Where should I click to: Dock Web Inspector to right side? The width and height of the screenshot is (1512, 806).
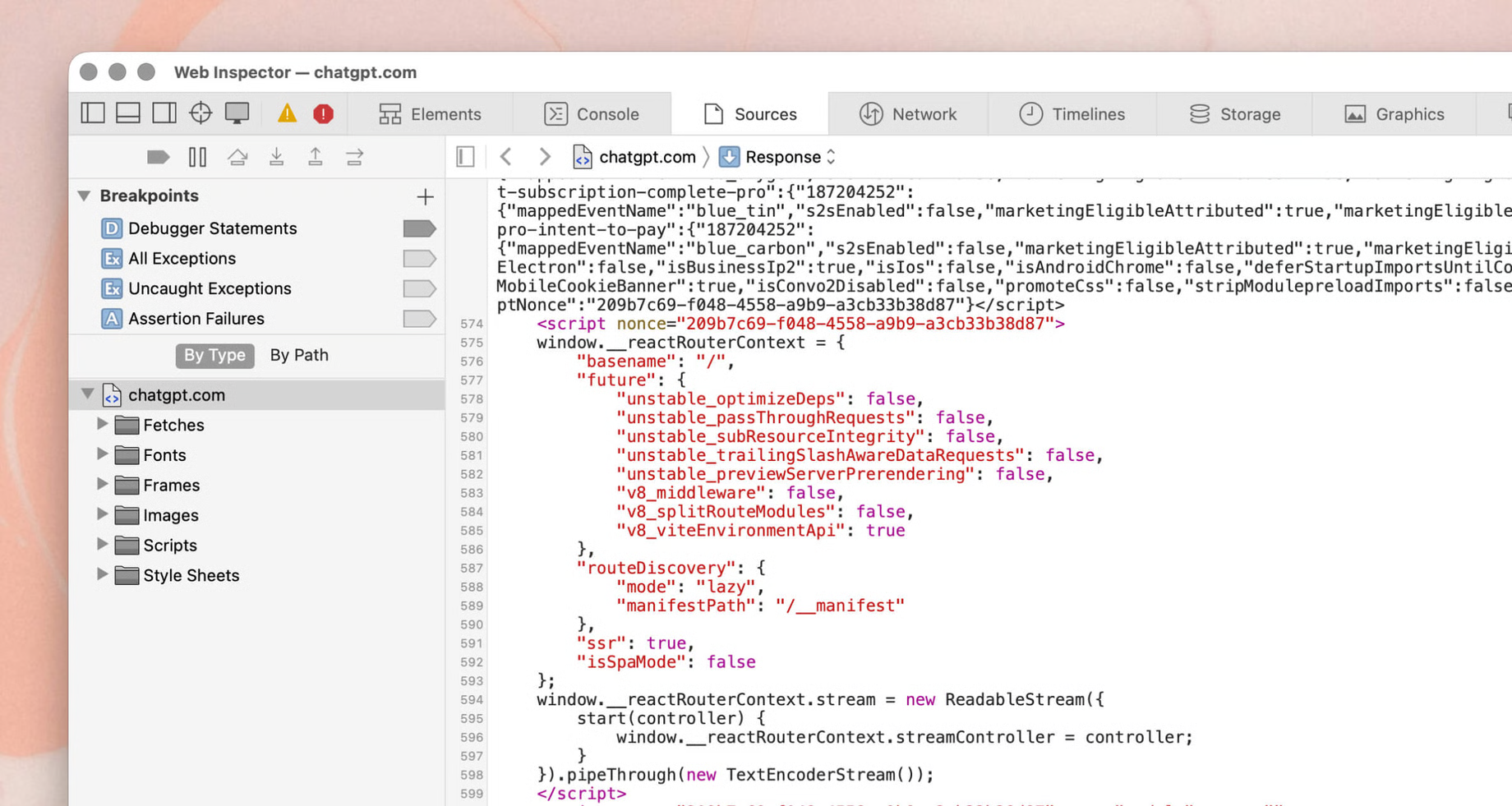[x=164, y=113]
